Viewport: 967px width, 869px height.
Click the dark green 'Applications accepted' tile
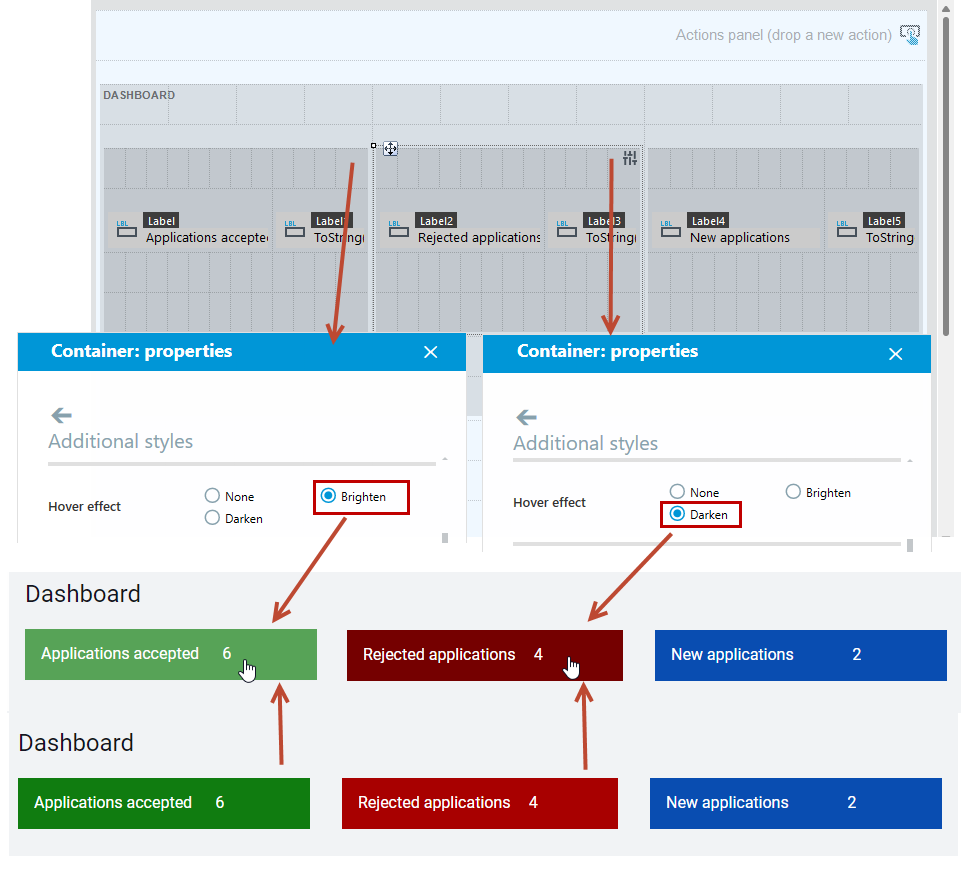tap(164, 803)
